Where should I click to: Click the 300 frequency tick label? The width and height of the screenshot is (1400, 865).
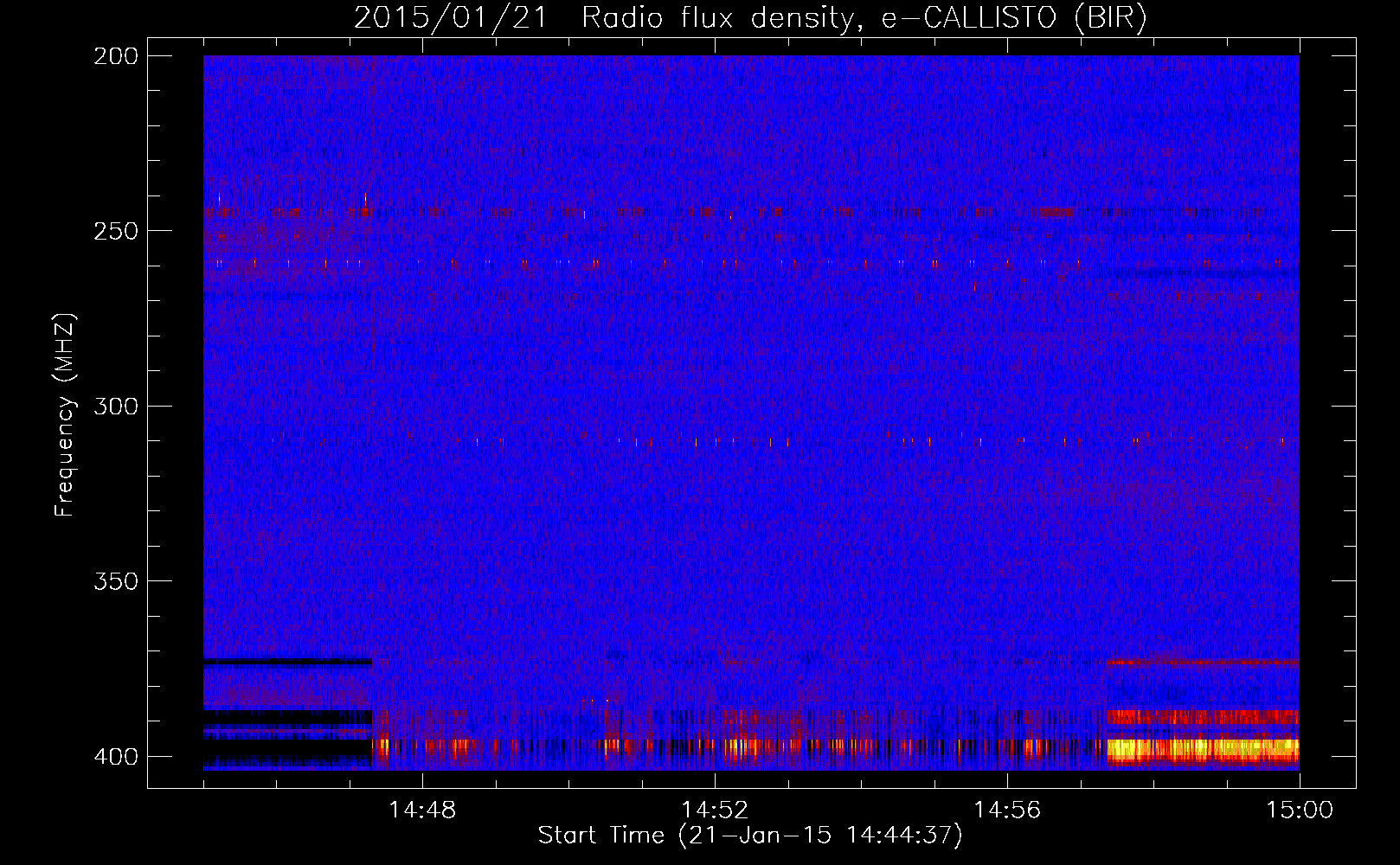coord(116,406)
